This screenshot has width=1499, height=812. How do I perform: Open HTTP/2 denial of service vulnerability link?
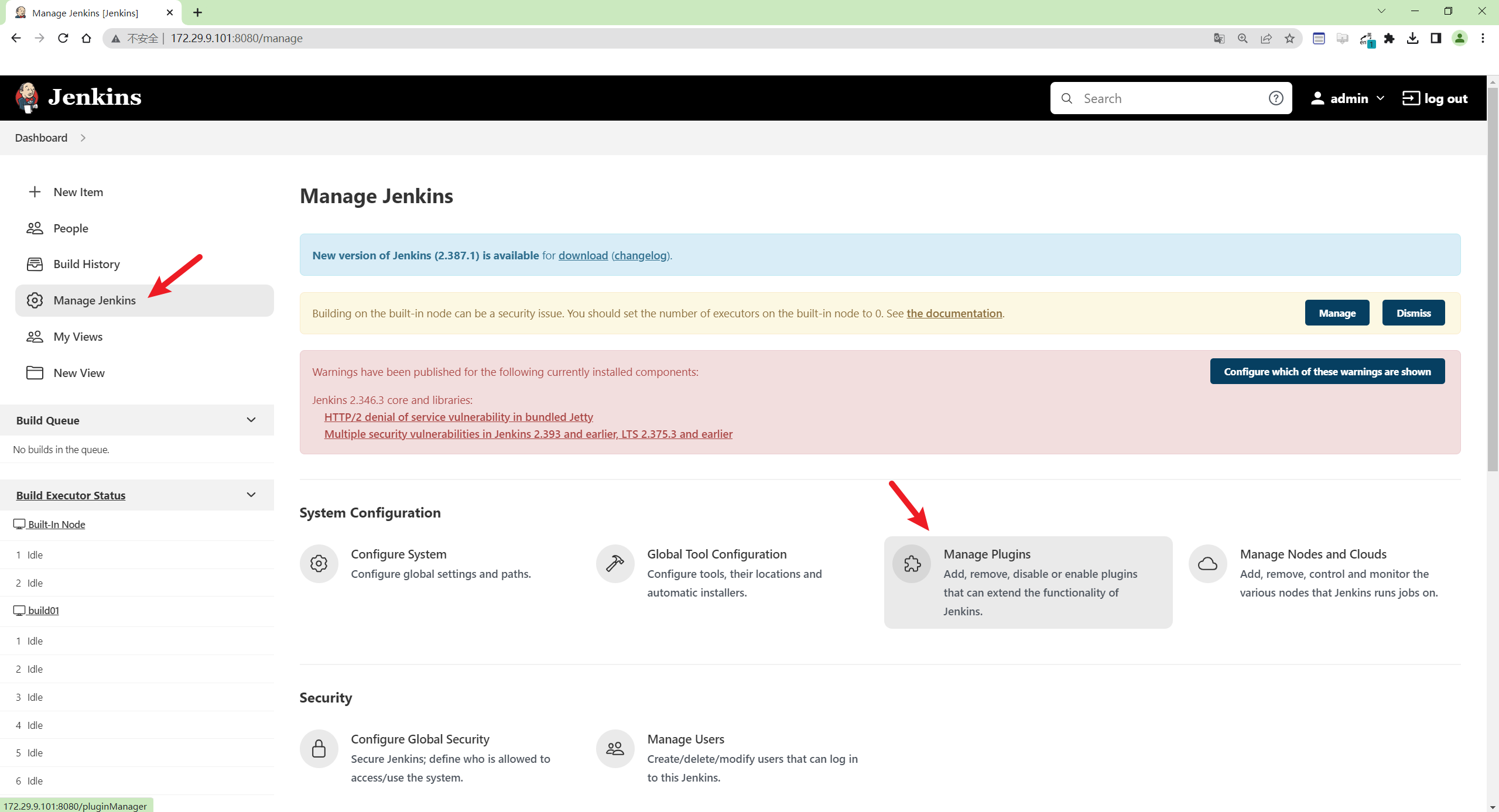point(458,417)
